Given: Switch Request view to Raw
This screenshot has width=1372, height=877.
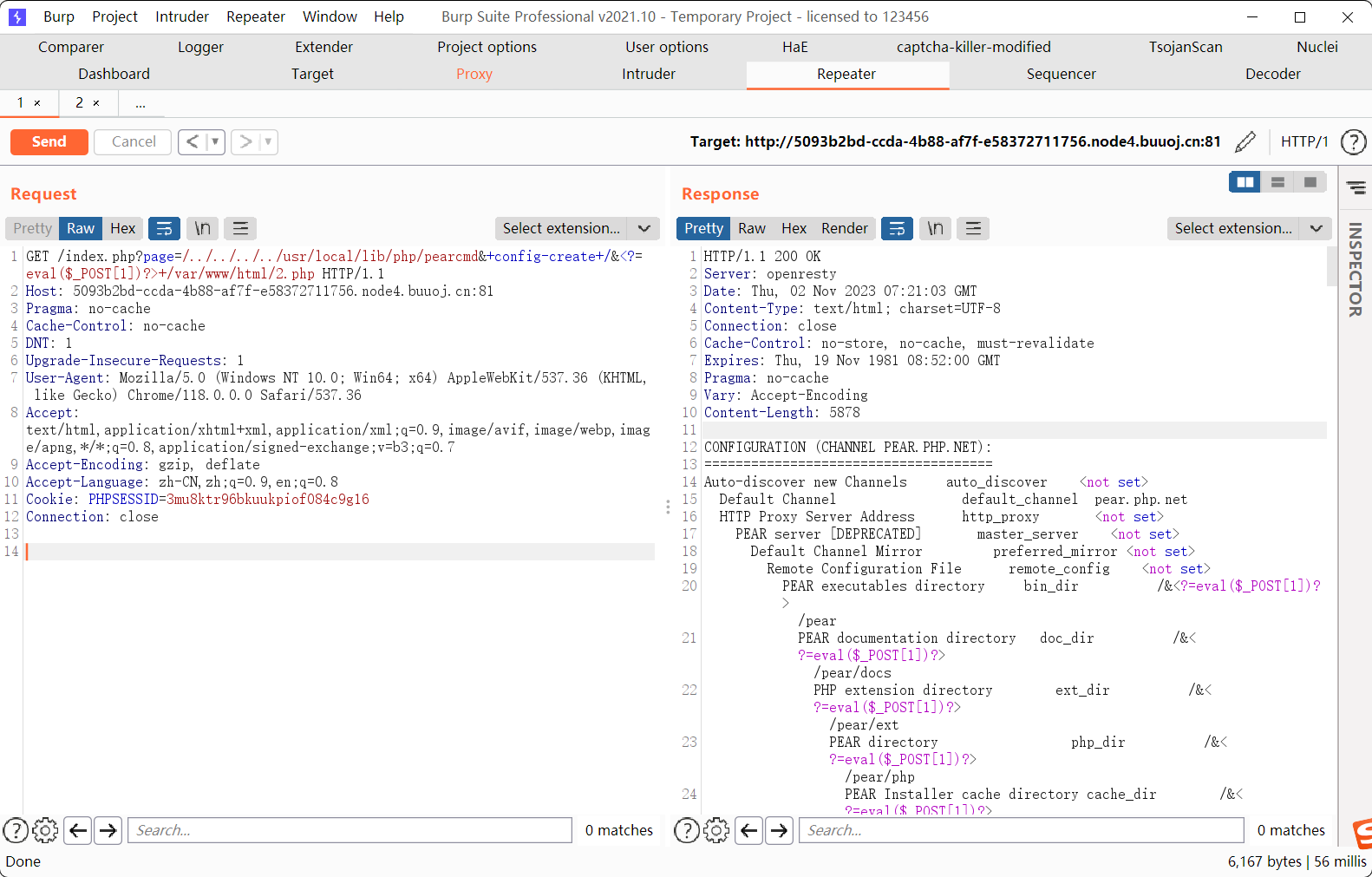Looking at the screenshot, I should click(81, 228).
